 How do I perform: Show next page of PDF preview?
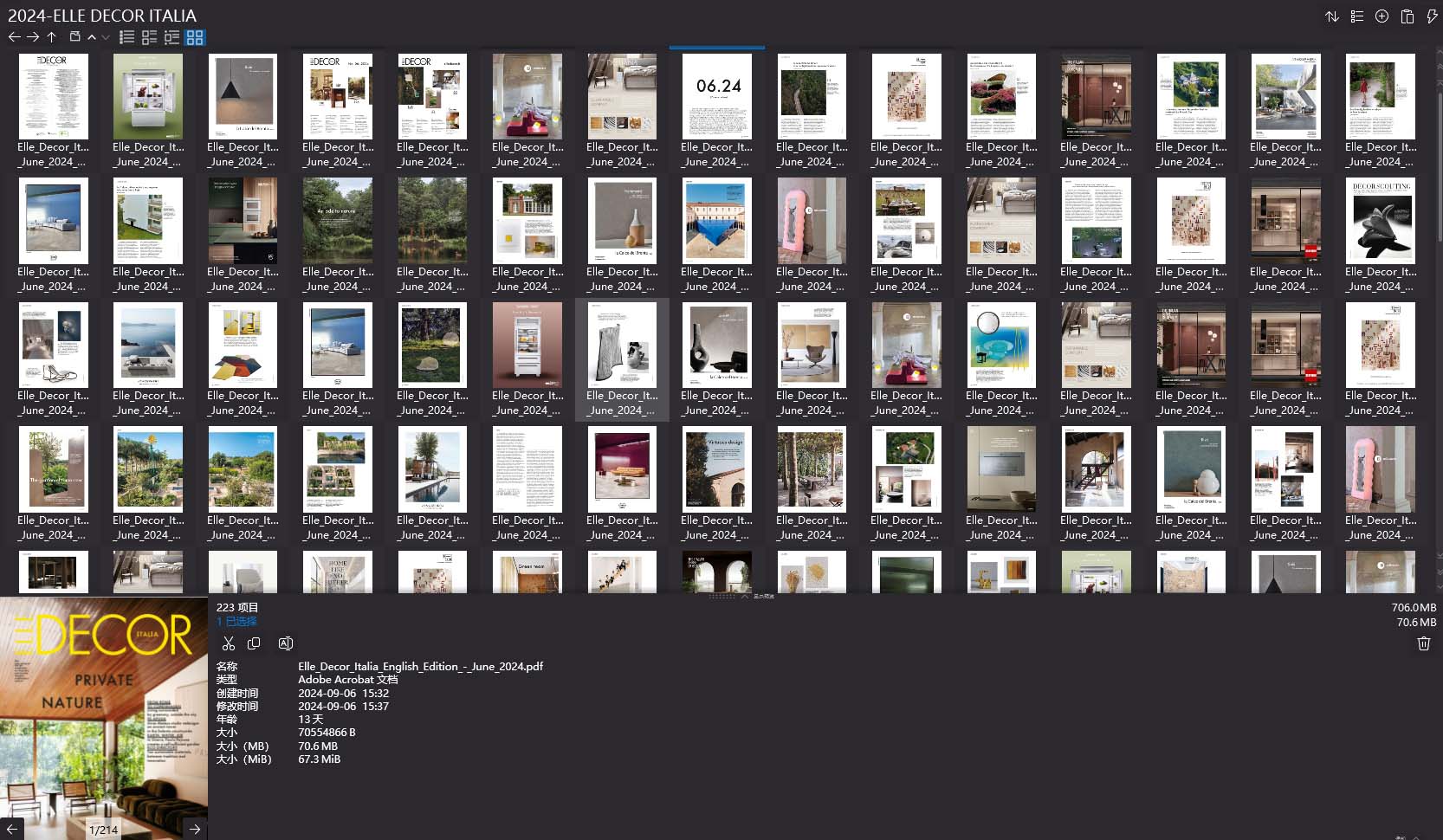tap(195, 829)
